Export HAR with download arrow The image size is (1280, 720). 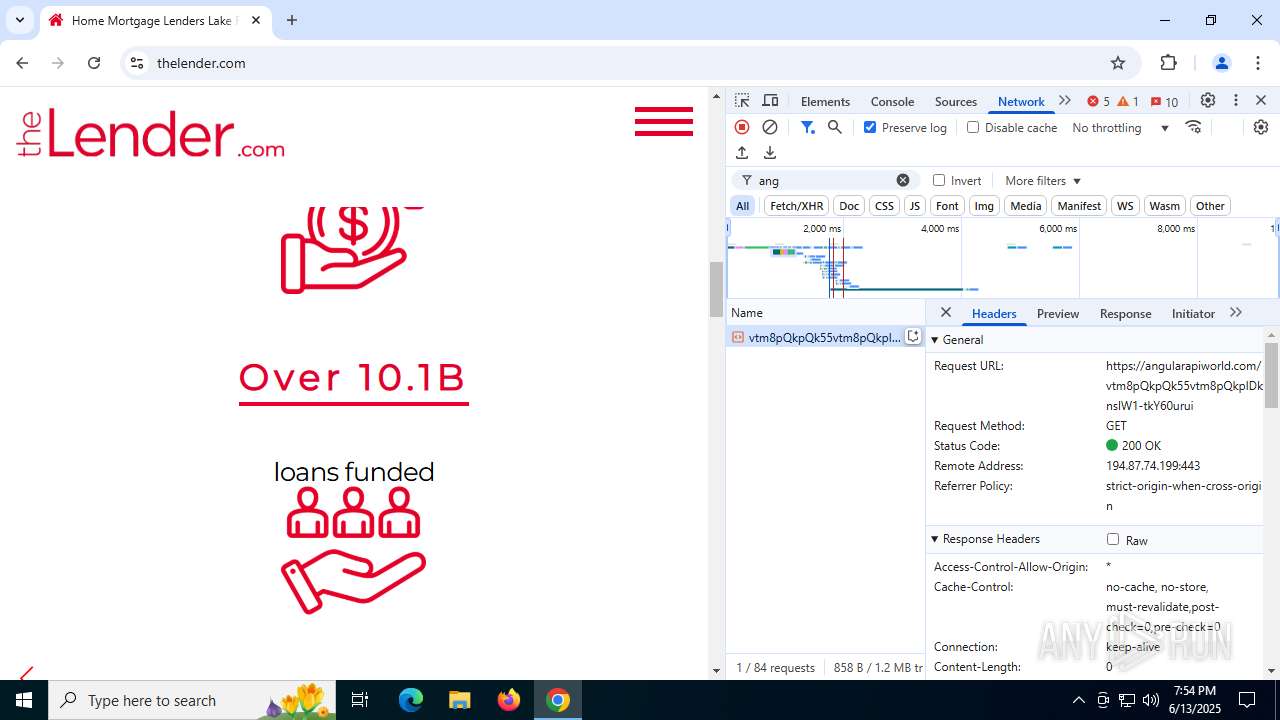770,153
